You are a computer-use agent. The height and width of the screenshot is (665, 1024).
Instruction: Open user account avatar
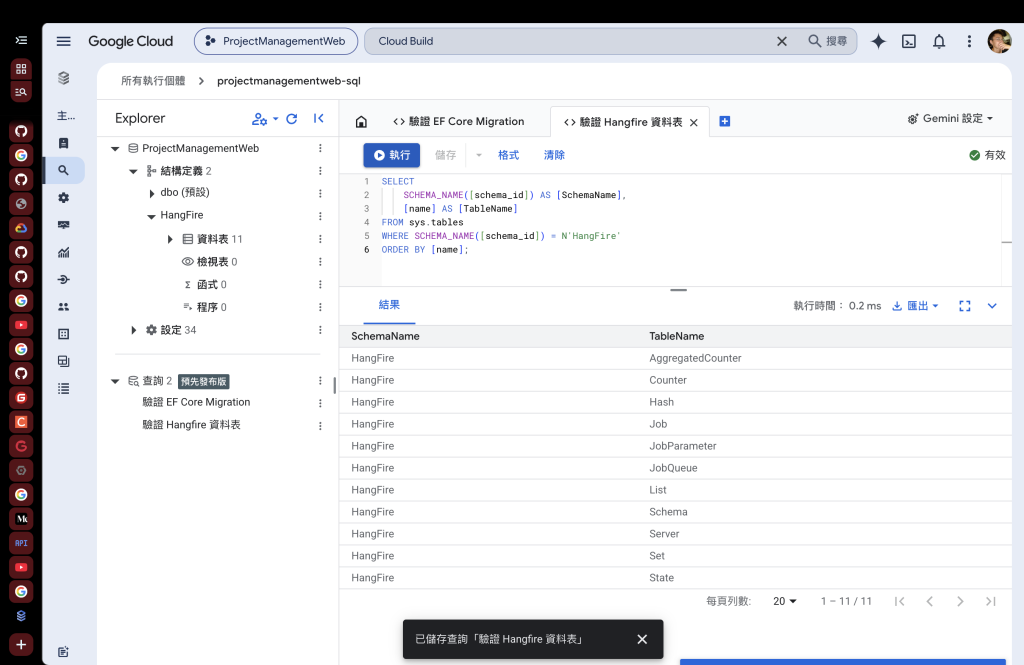999,41
